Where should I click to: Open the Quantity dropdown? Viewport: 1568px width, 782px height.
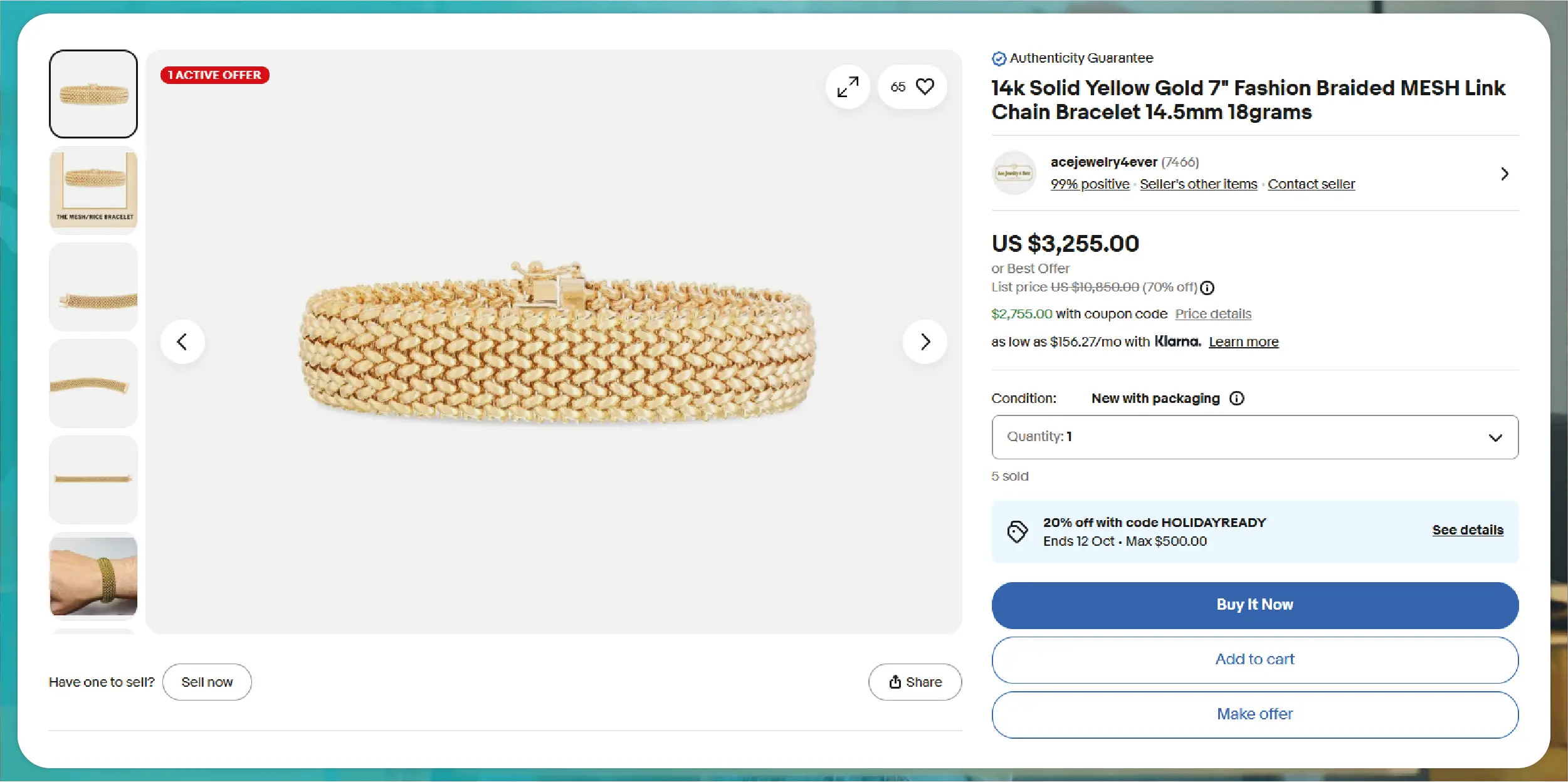(x=1255, y=437)
